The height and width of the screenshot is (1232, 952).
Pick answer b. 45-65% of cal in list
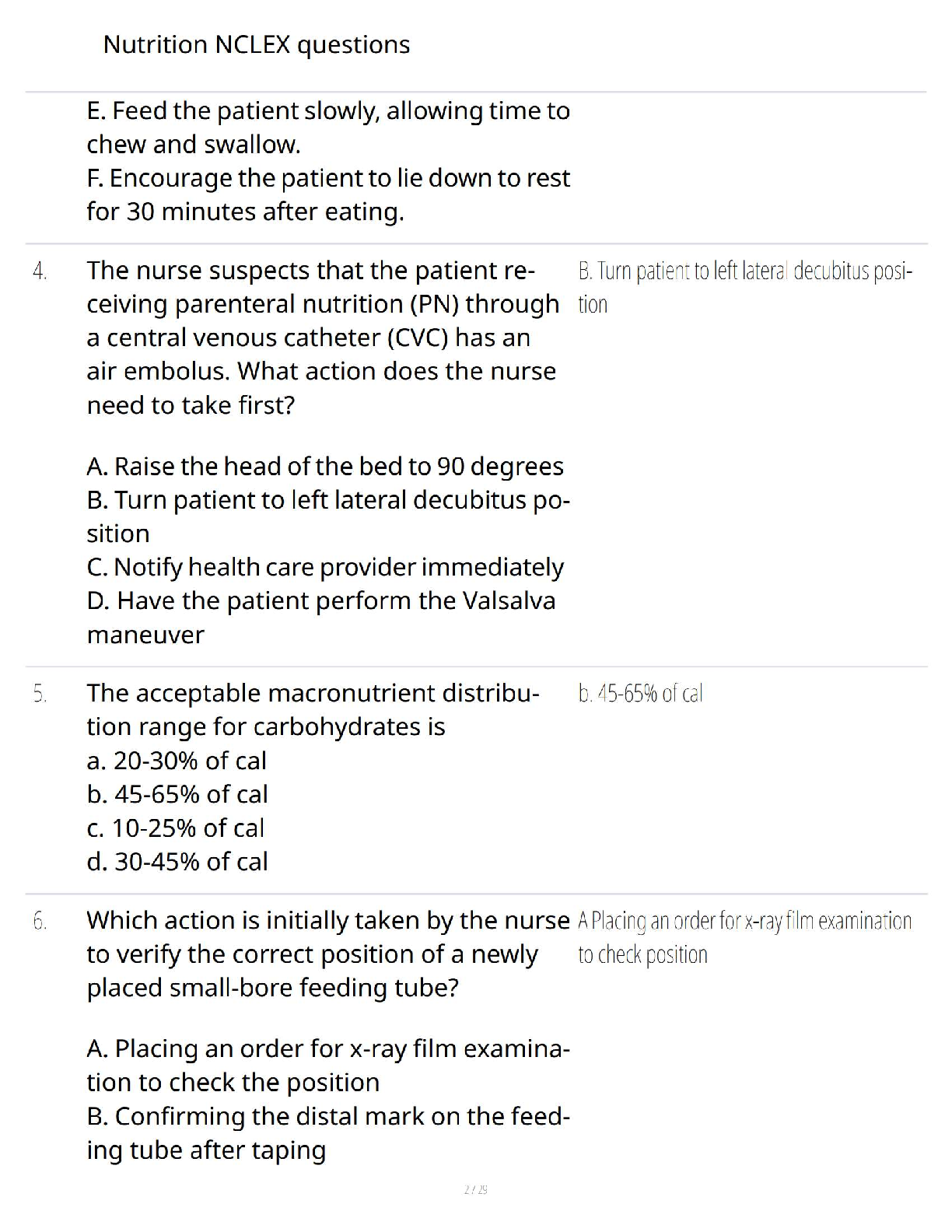[x=177, y=794]
